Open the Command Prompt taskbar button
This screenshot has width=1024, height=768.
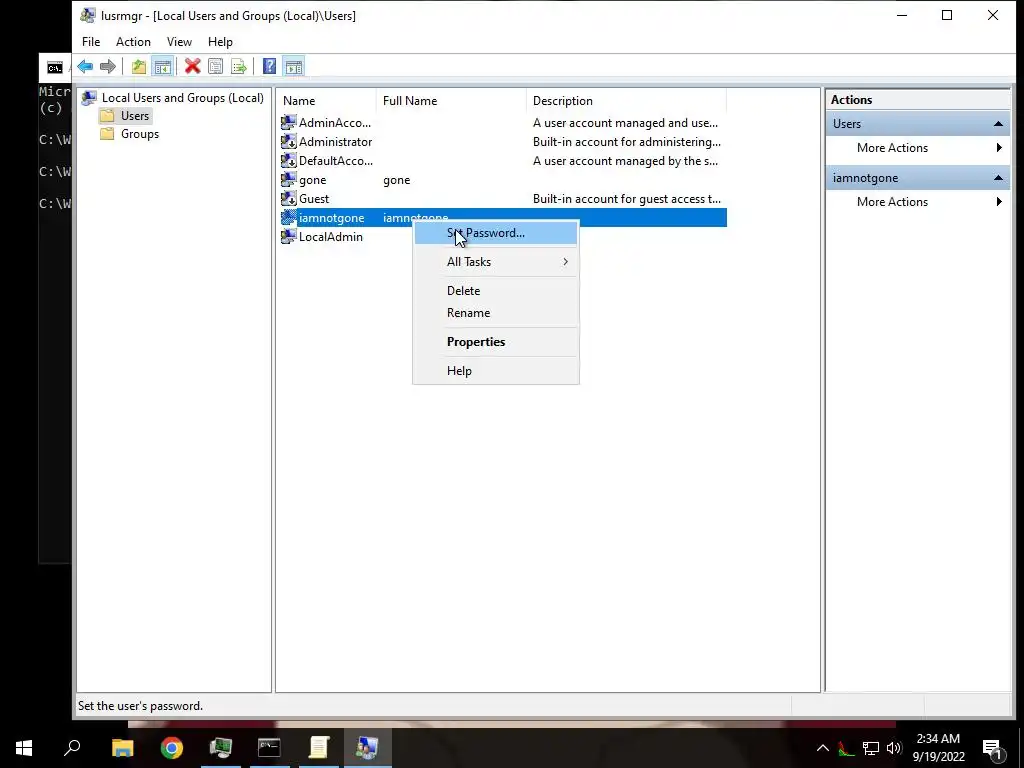[x=269, y=748]
